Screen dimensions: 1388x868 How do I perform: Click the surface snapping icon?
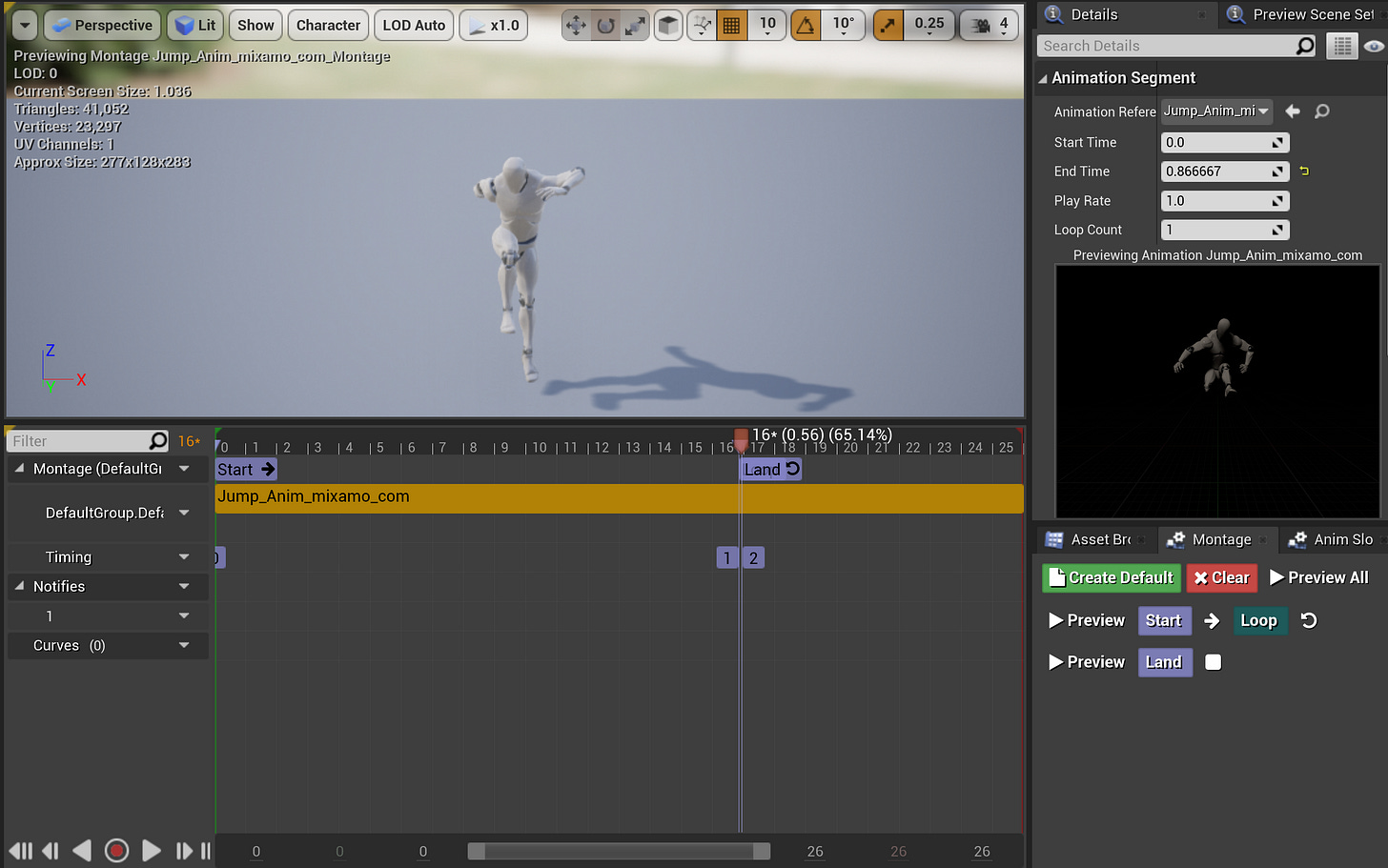(702, 26)
